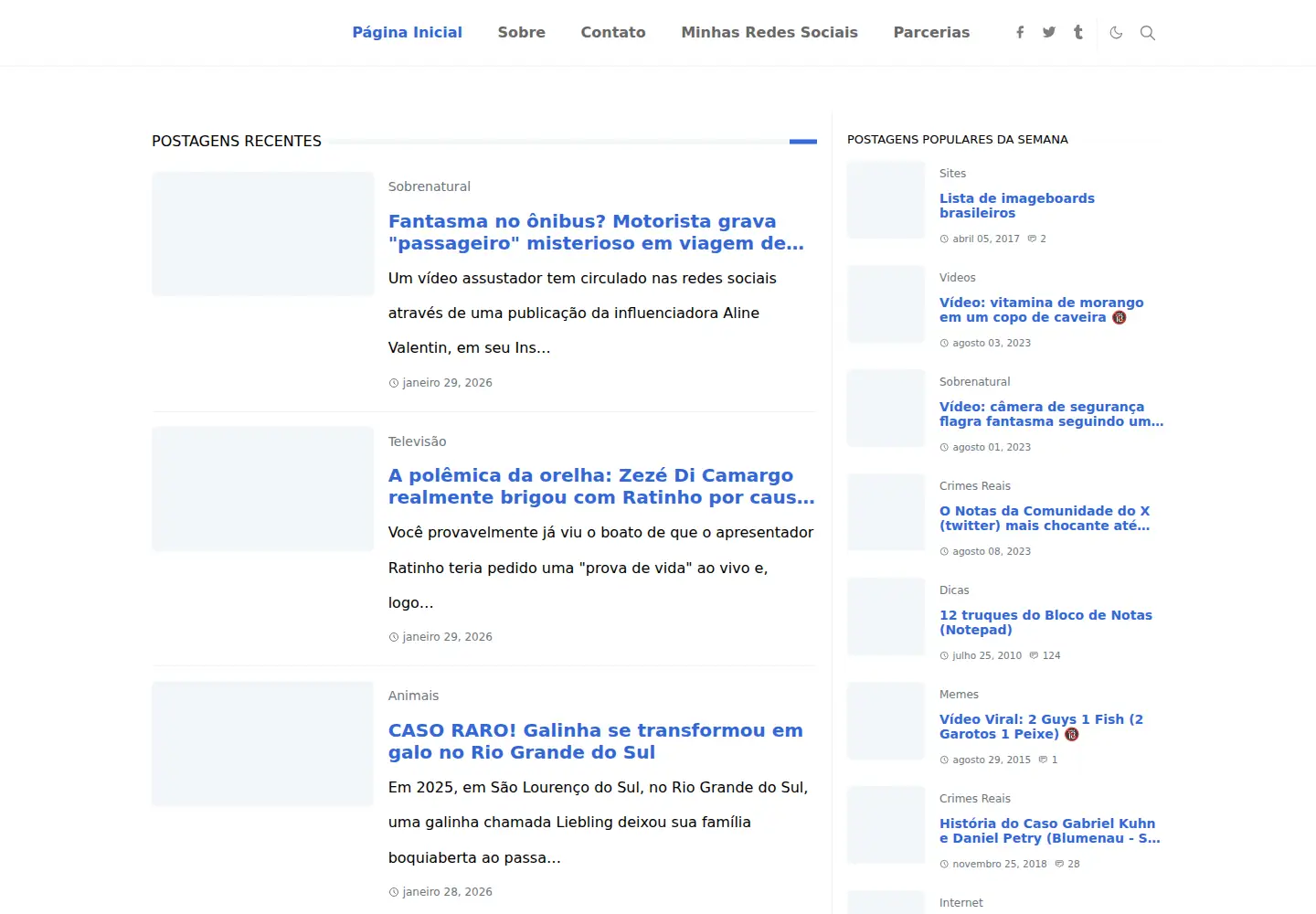Viewport: 1316px width, 914px height.
Task: Toggle dark mode with the moon icon
Action: click(x=1116, y=33)
